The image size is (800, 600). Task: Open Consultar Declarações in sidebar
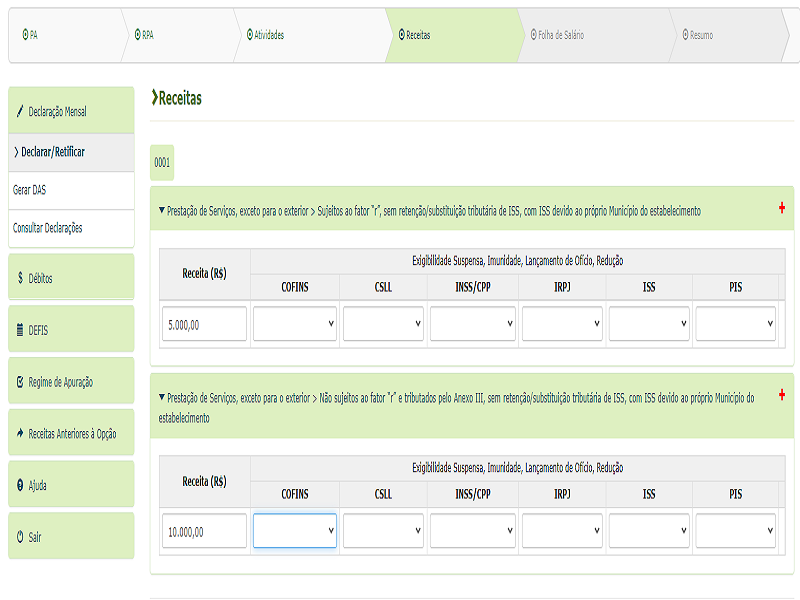[x=48, y=228]
